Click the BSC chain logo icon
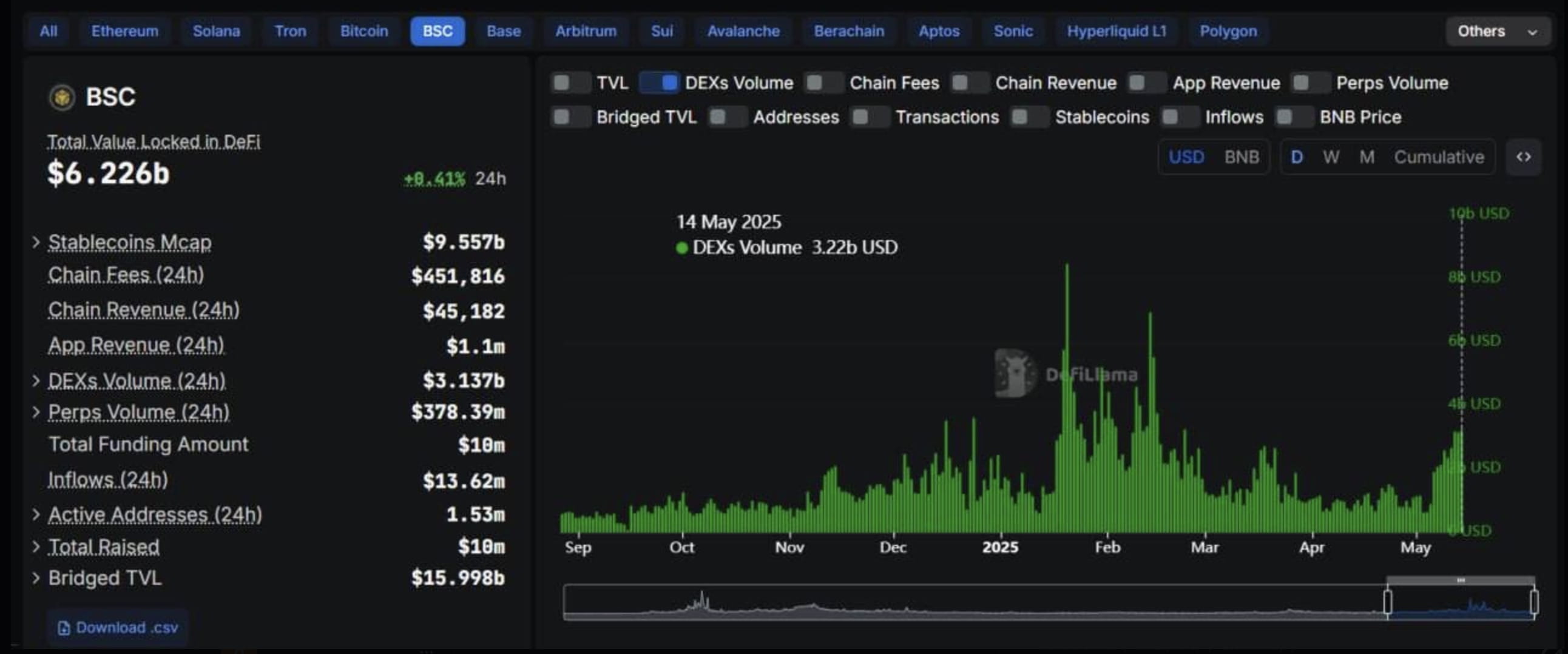Image resolution: width=1568 pixels, height=654 pixels. point(61,97)
